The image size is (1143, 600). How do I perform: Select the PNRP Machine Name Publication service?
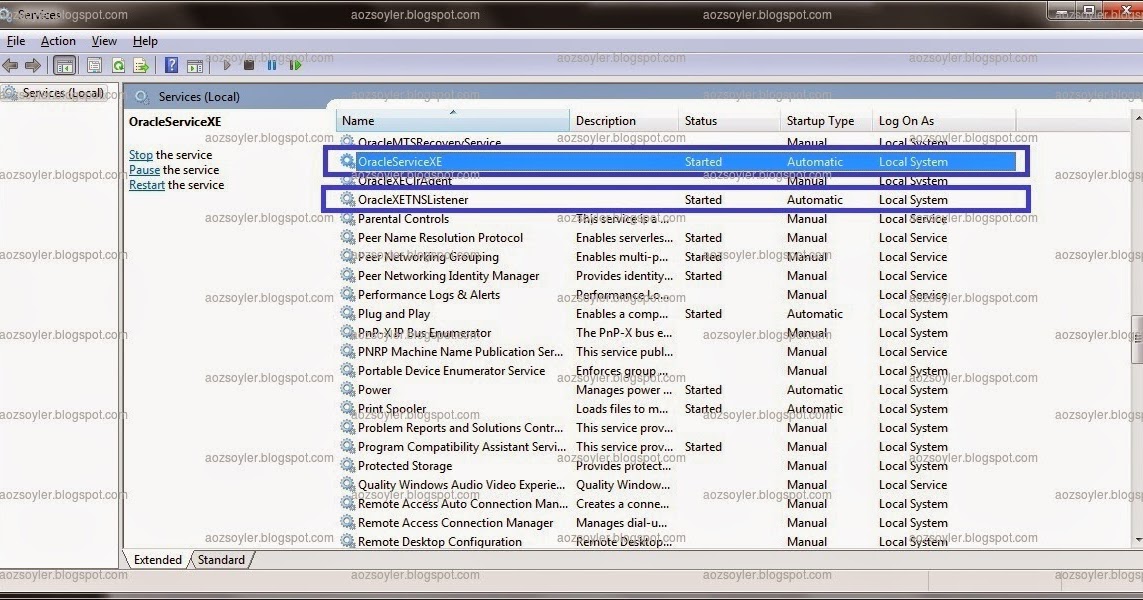(x=460, y=351)
